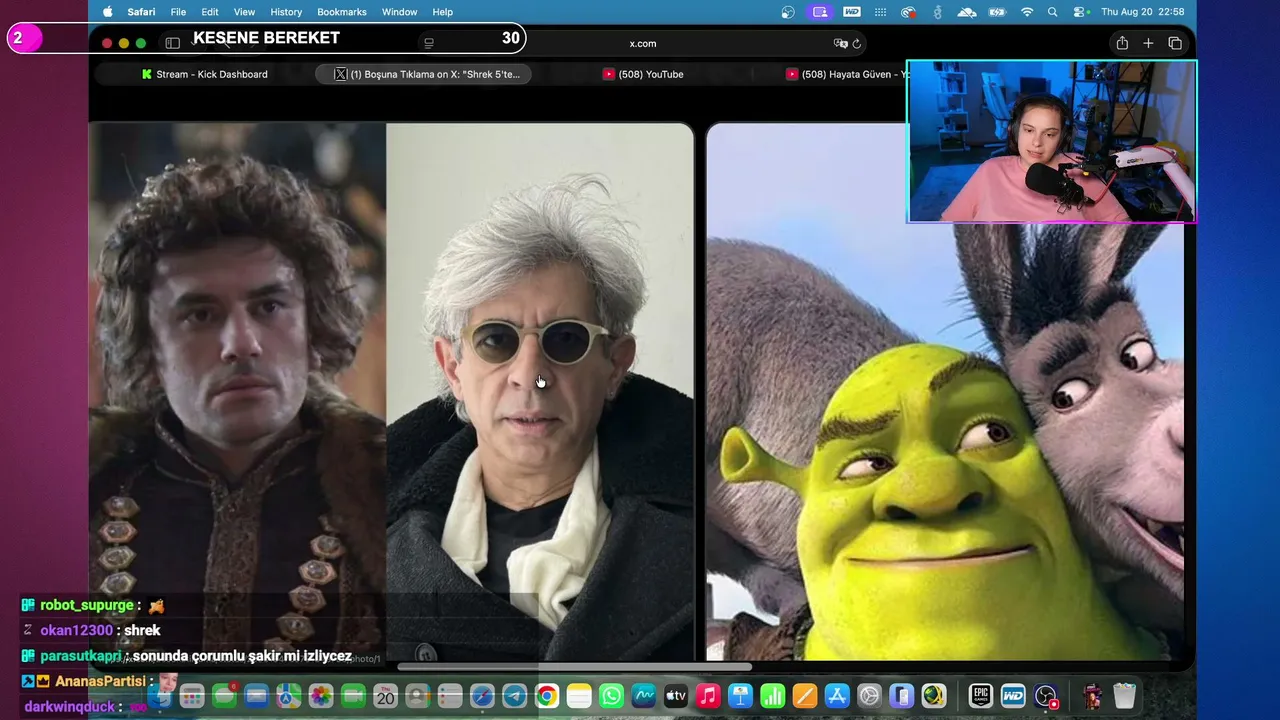Open Launchpad from the dock

point(191,696)
